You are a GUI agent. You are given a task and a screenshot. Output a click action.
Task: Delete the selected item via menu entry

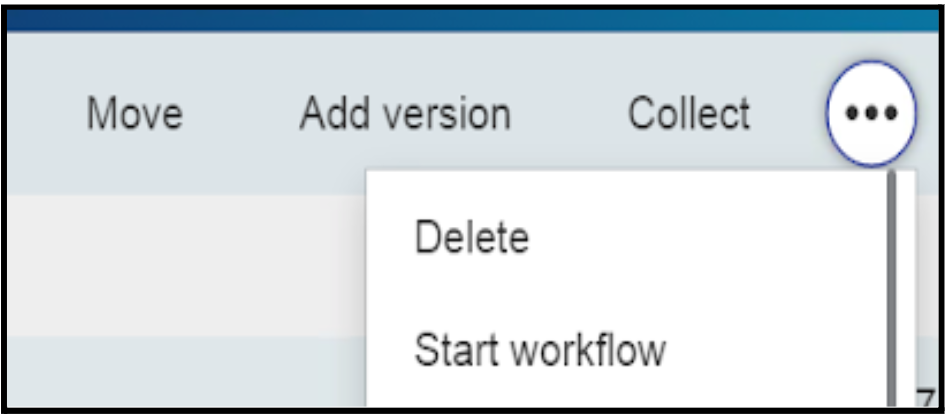point(471,239)
